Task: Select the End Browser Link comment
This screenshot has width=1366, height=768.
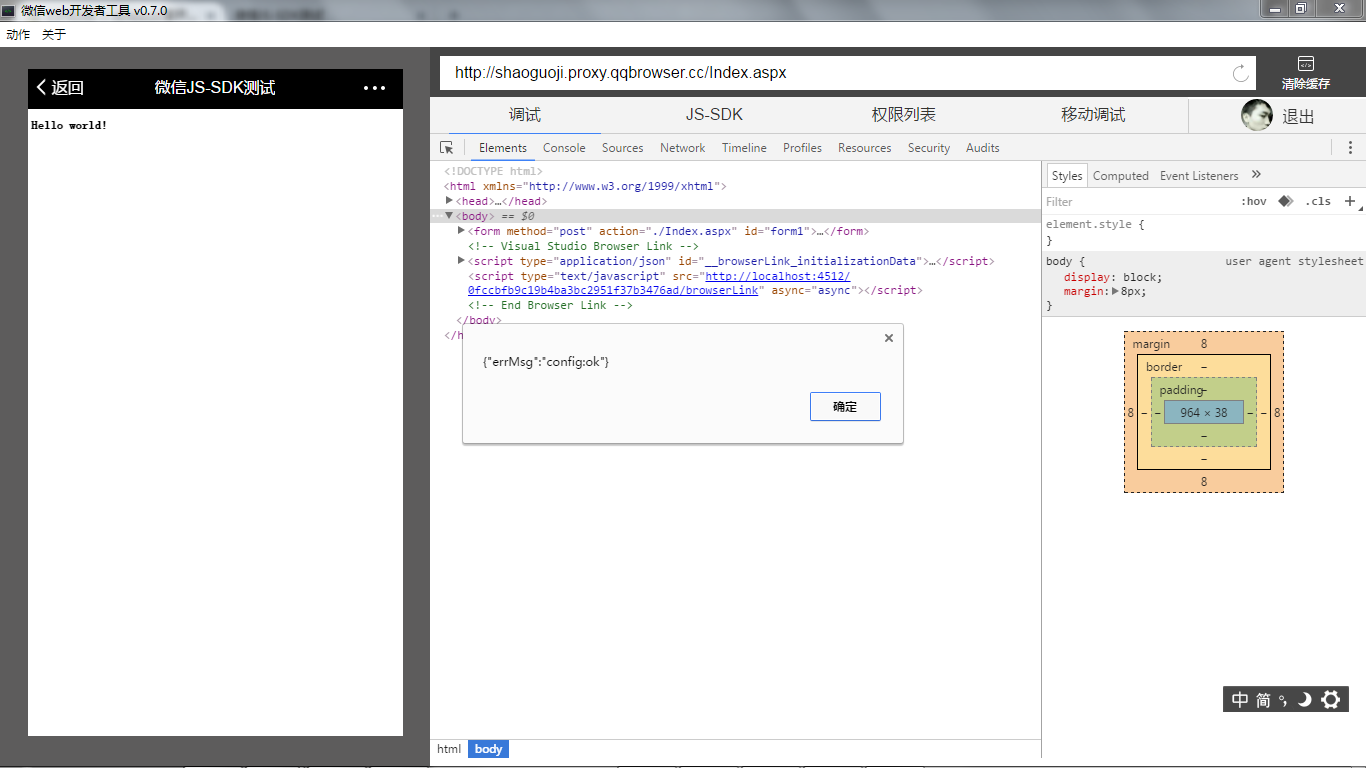Action: coord(550,305)
